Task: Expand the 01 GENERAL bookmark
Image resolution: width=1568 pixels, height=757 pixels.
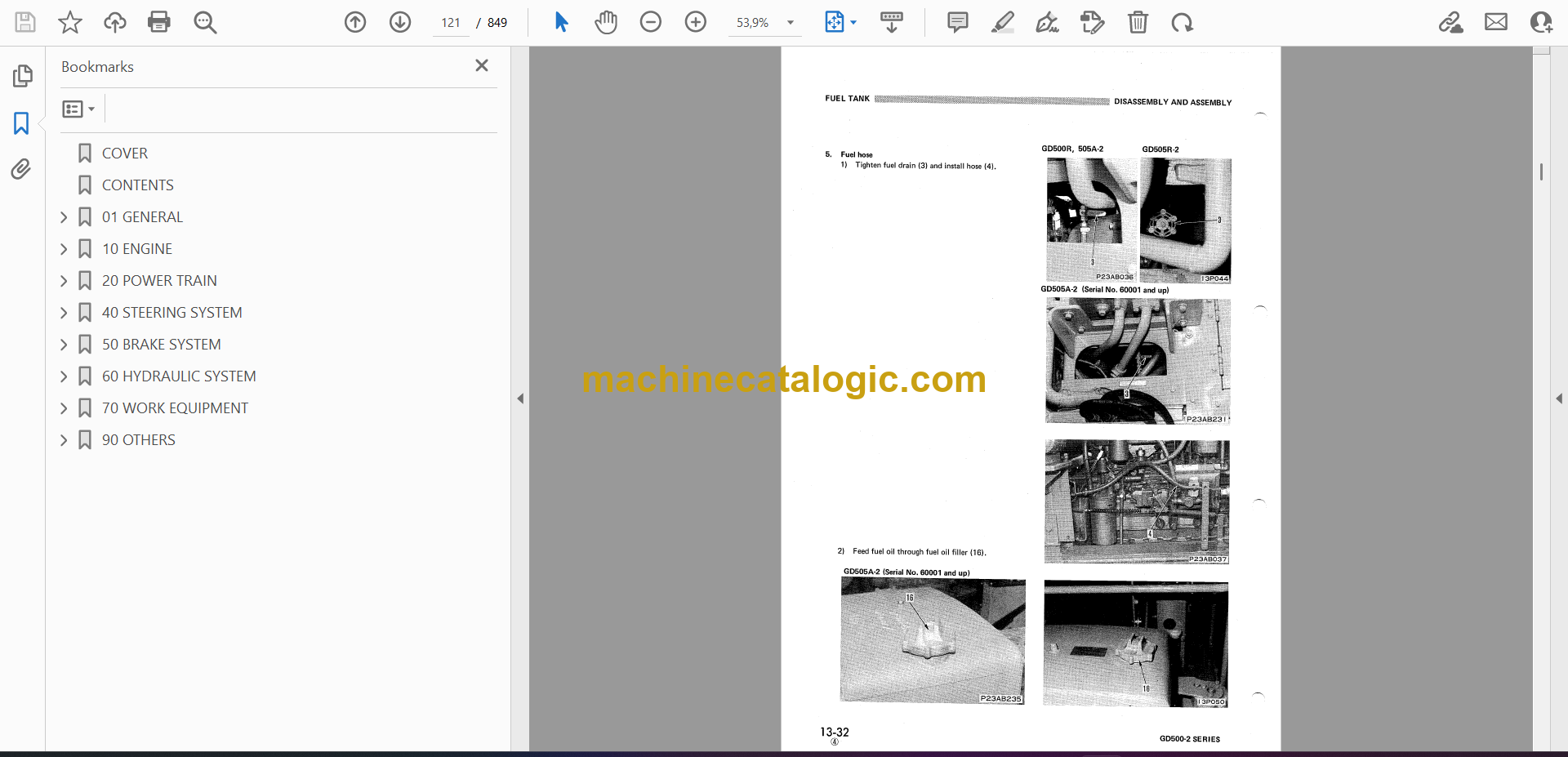Action: [x=64, y=217]
